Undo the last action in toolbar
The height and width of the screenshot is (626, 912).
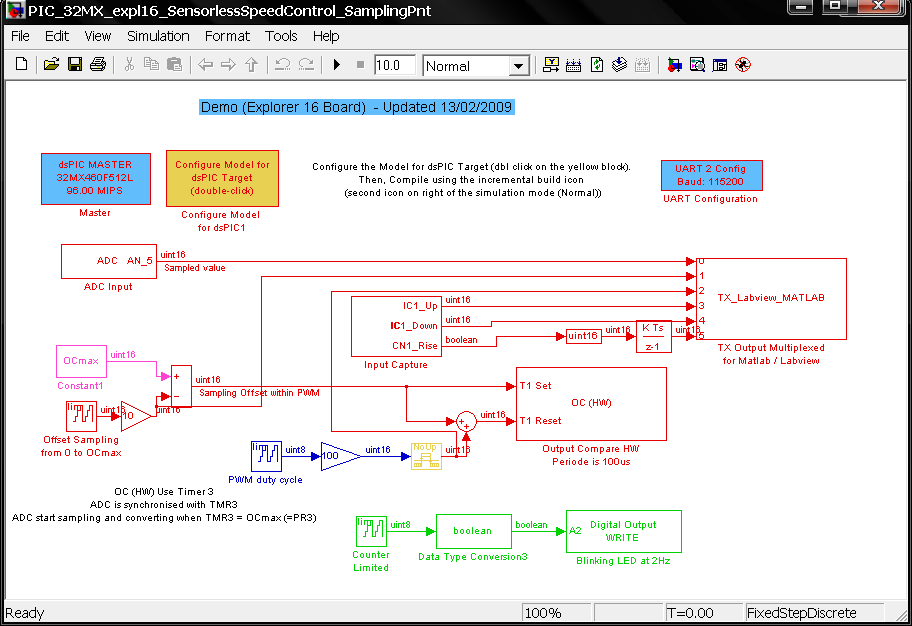click(283, 65)
